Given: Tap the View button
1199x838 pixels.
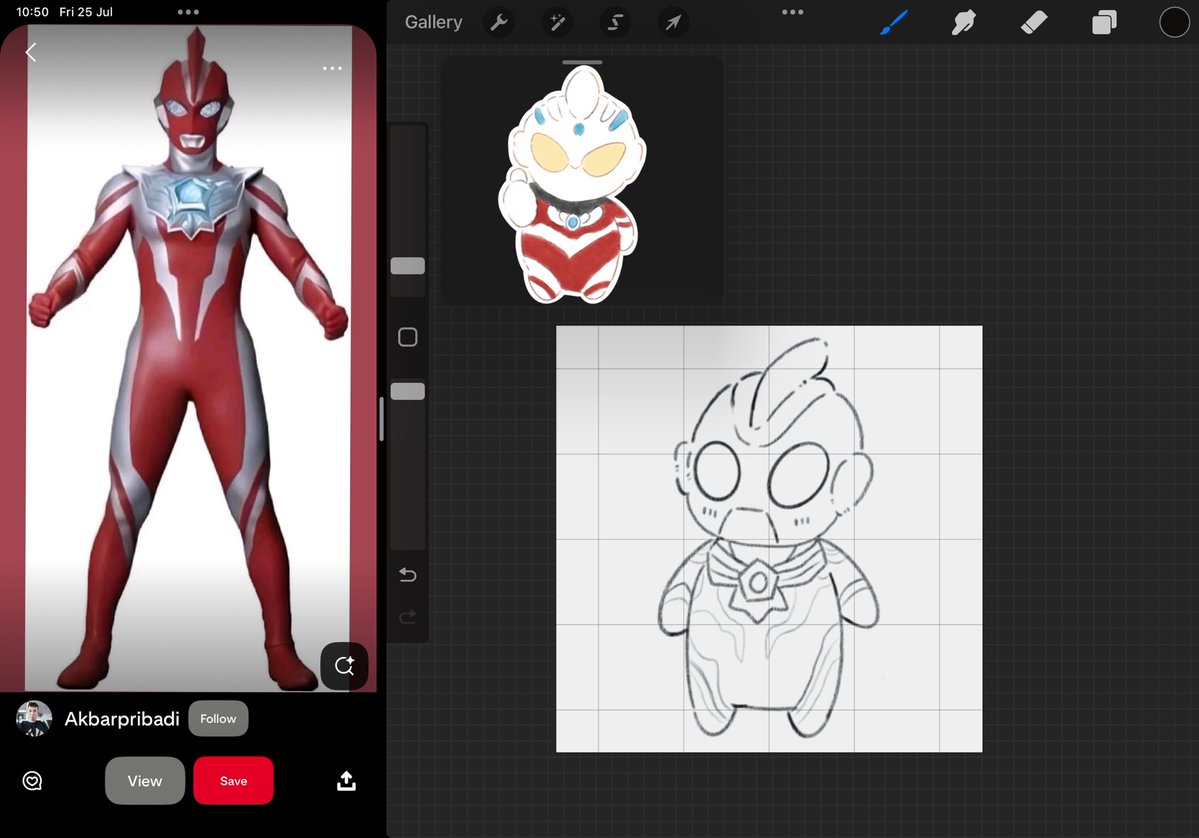Looking at the screenshot, I should click(x=145, y=781).
